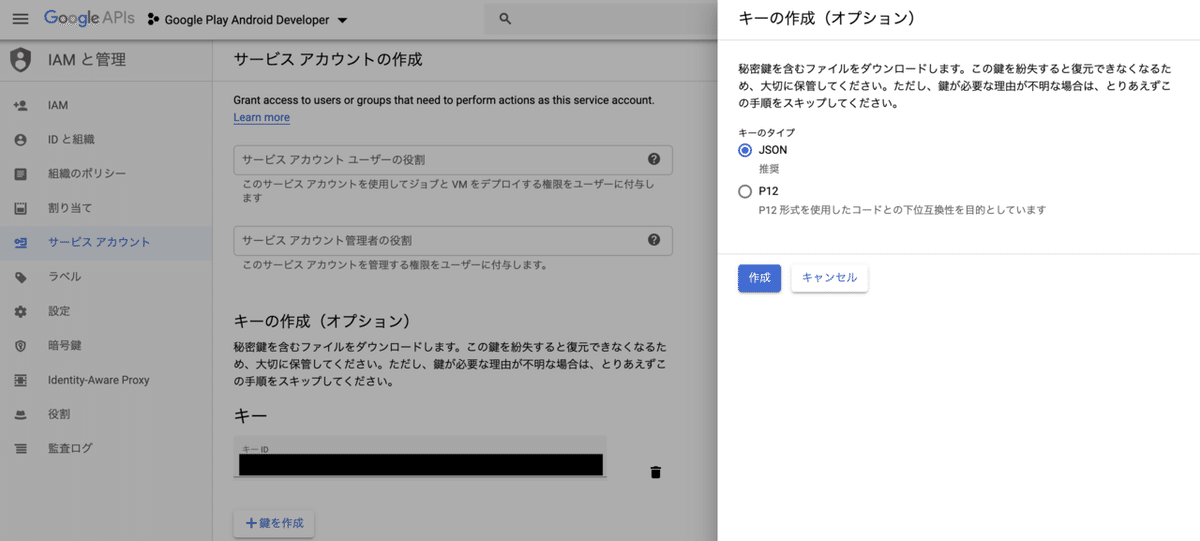Click the Identity-Aware Proxy icon
1200x541 pixels.
click(x=20, y=380)
